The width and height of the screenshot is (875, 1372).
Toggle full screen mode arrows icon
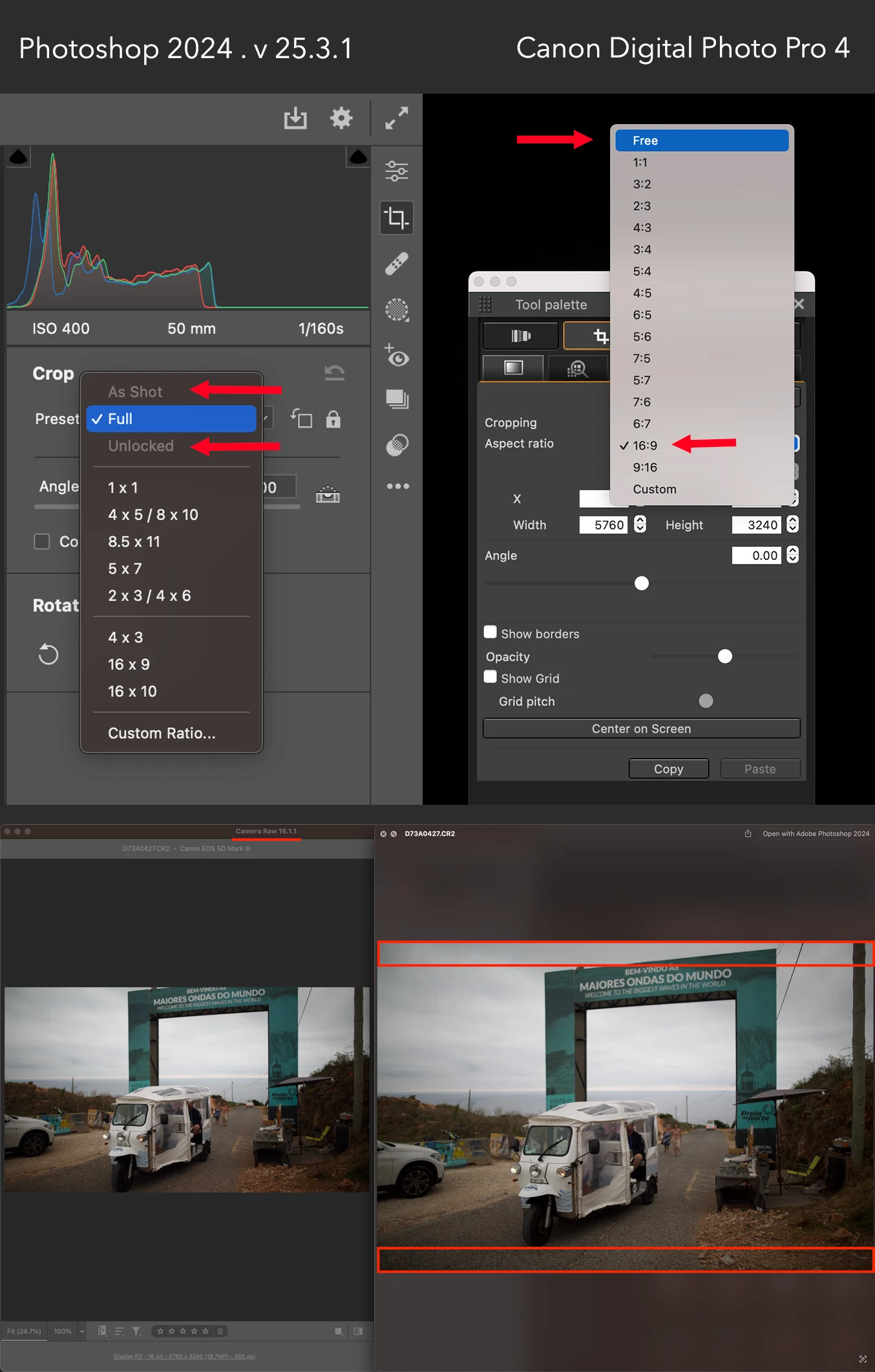pos(396,118)
